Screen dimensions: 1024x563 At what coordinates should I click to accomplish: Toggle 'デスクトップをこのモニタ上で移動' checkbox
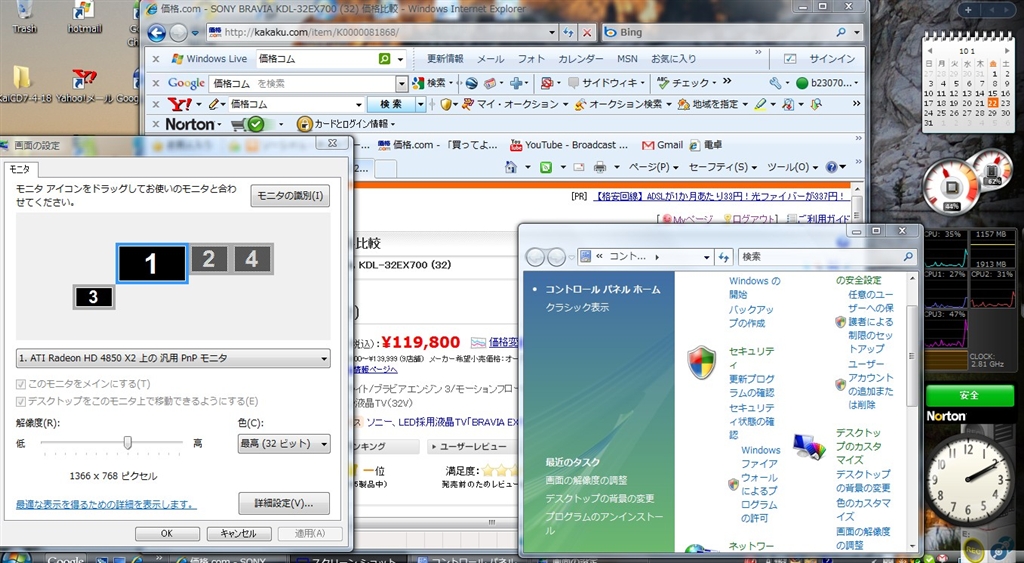(21, 402)
